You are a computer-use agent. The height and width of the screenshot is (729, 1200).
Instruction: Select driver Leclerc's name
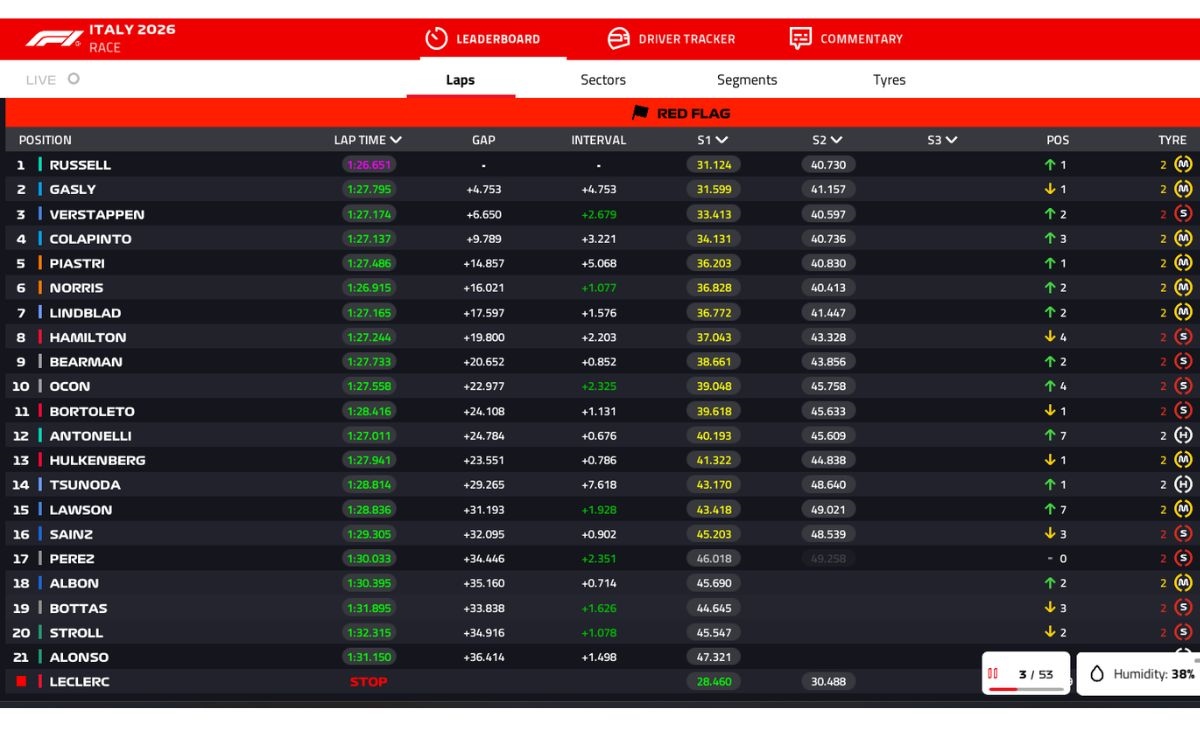click(x=79, y=681)
